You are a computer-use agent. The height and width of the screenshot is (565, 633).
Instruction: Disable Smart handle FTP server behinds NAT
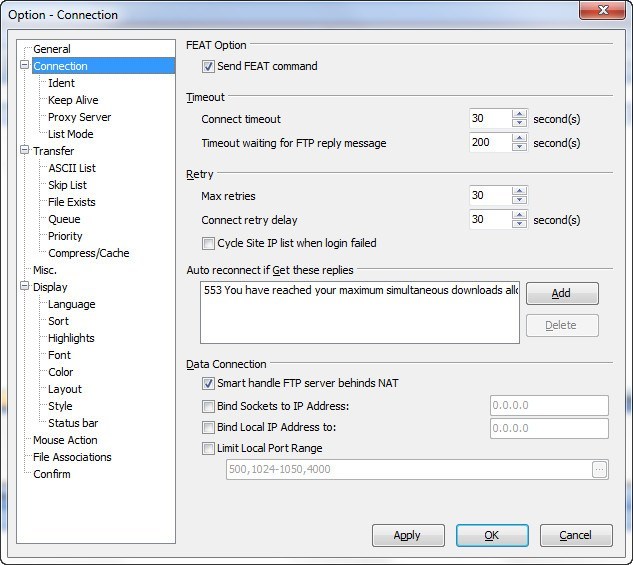(x=208, y=383)
